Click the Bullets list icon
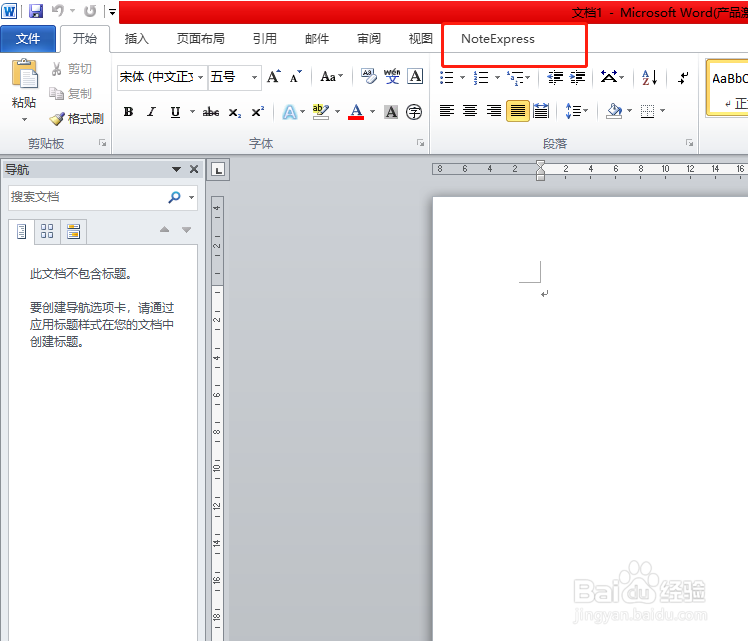 [447, 77]
